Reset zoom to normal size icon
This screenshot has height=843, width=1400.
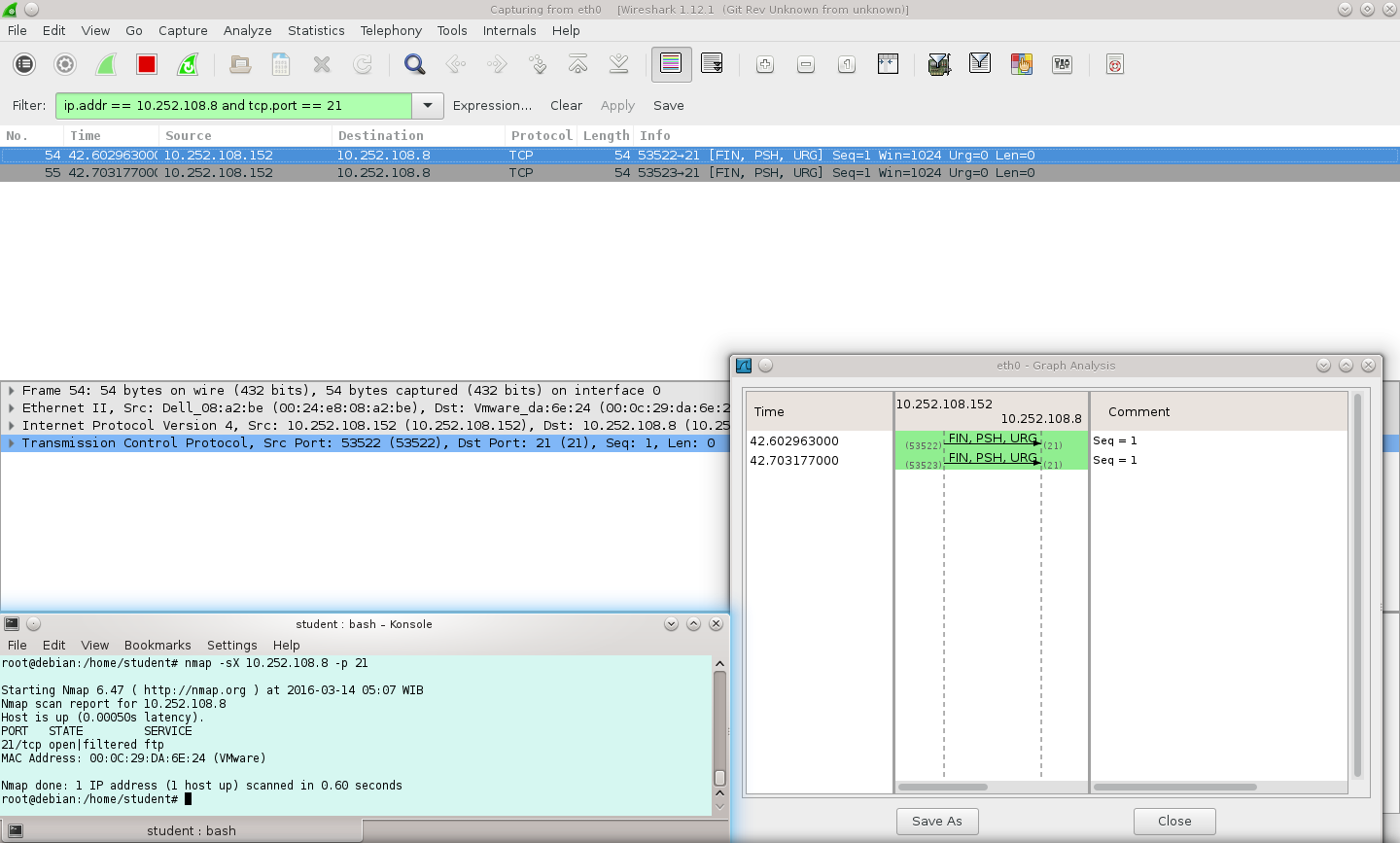coord(847,65)
